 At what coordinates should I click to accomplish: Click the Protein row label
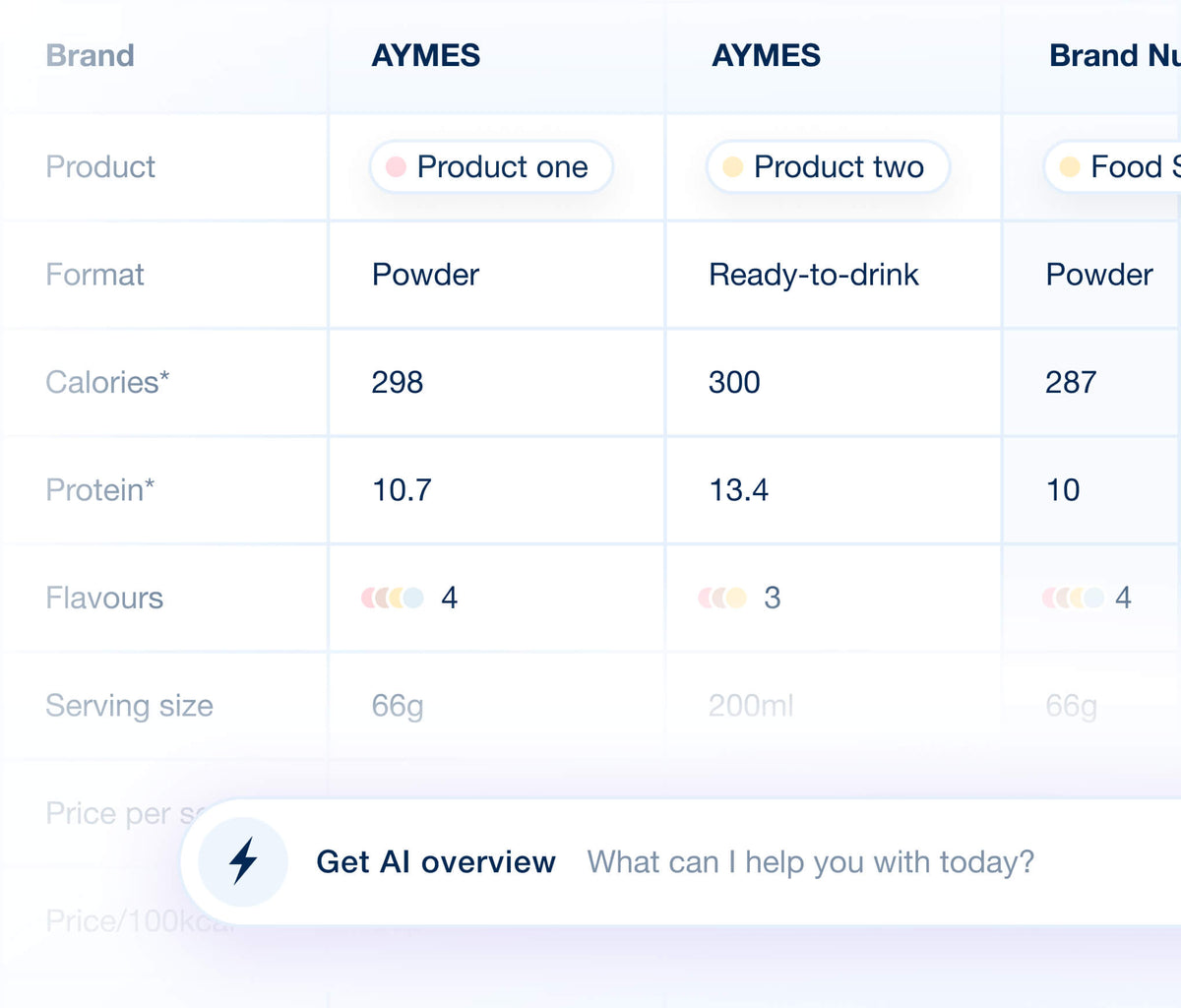tap(100, 490)
